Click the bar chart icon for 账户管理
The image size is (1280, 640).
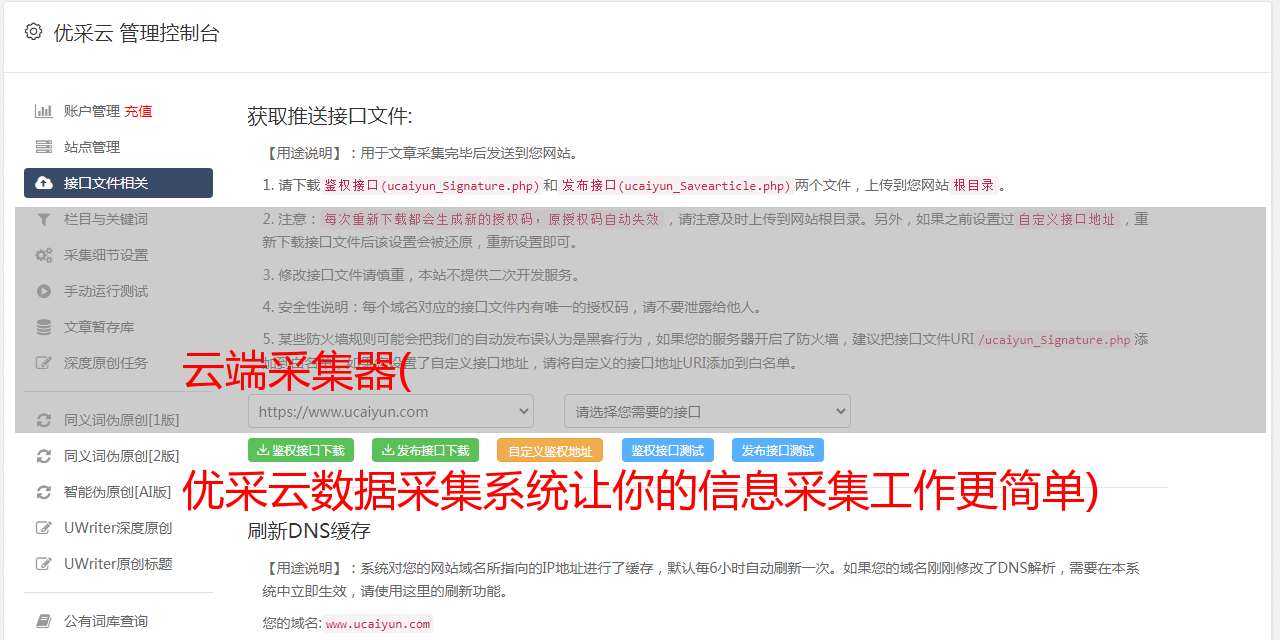tap(44, 111)
